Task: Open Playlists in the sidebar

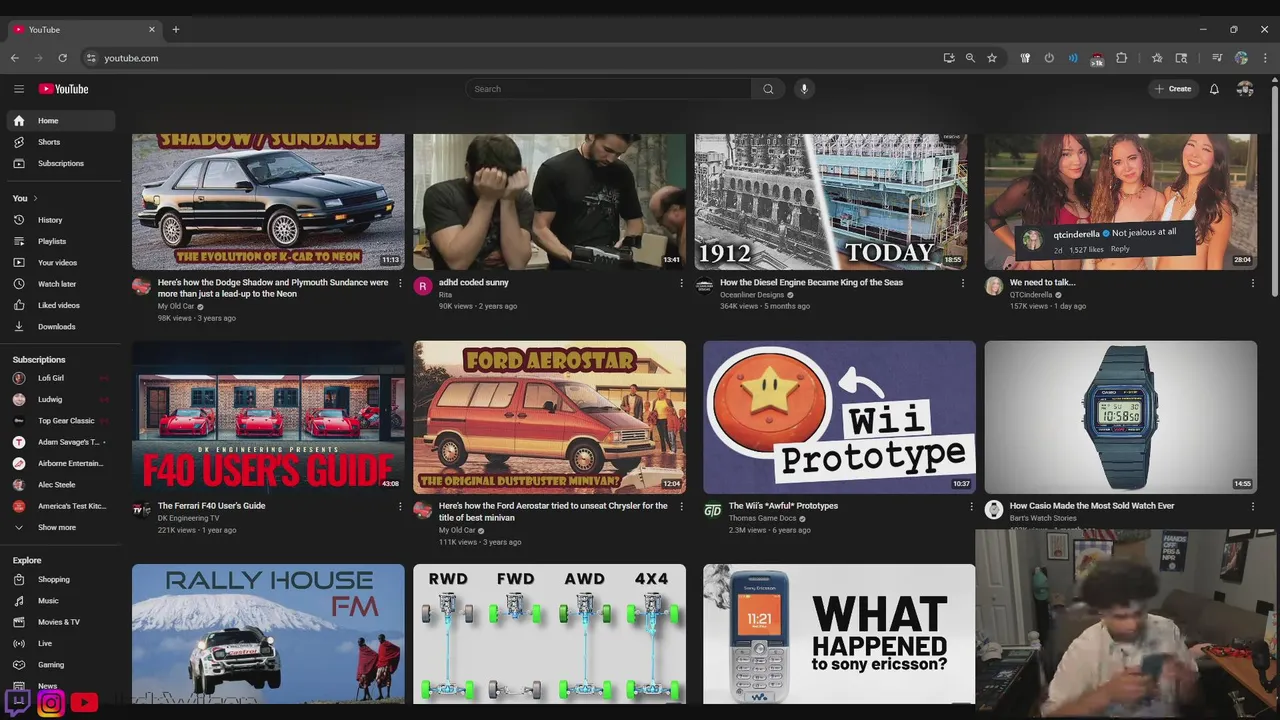Action: (x=60, y=241)
